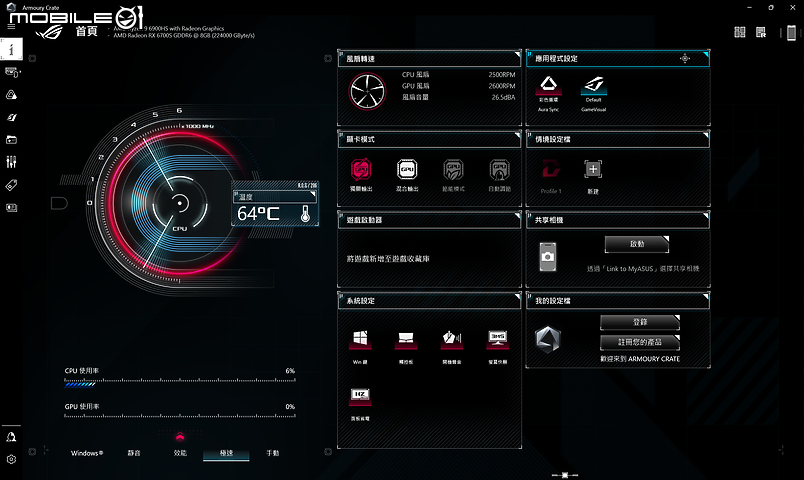Screen dimensions: 804x480
Task: Click the app configuration target settings icon
Action: (x=685, y=58)
